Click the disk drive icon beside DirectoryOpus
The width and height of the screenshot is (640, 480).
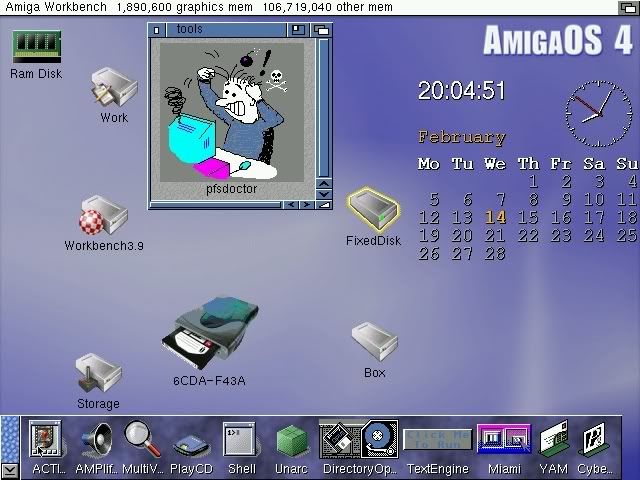[380, 439]
